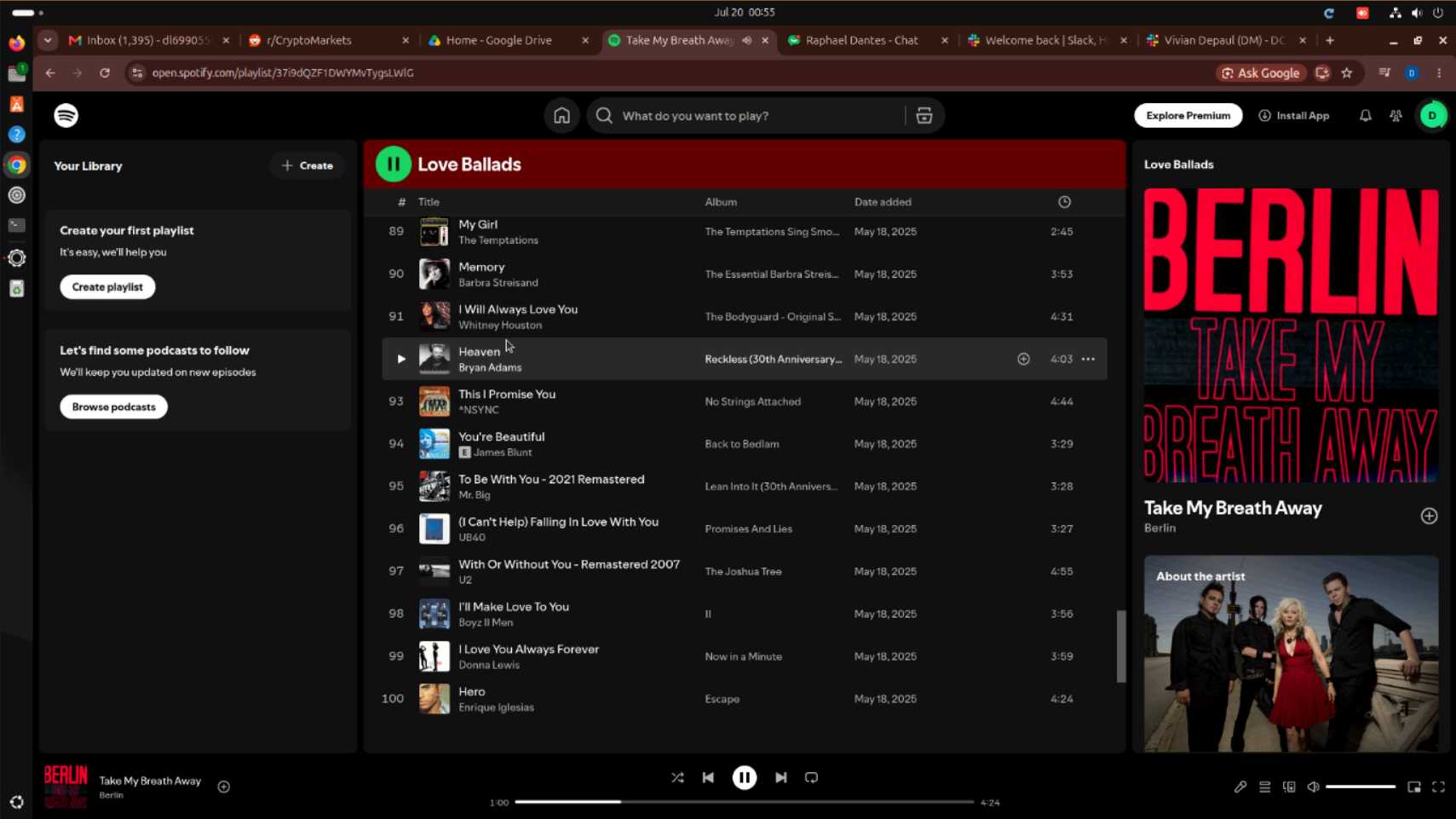
Task: Go back in the browser
Action: click(50, 73)
